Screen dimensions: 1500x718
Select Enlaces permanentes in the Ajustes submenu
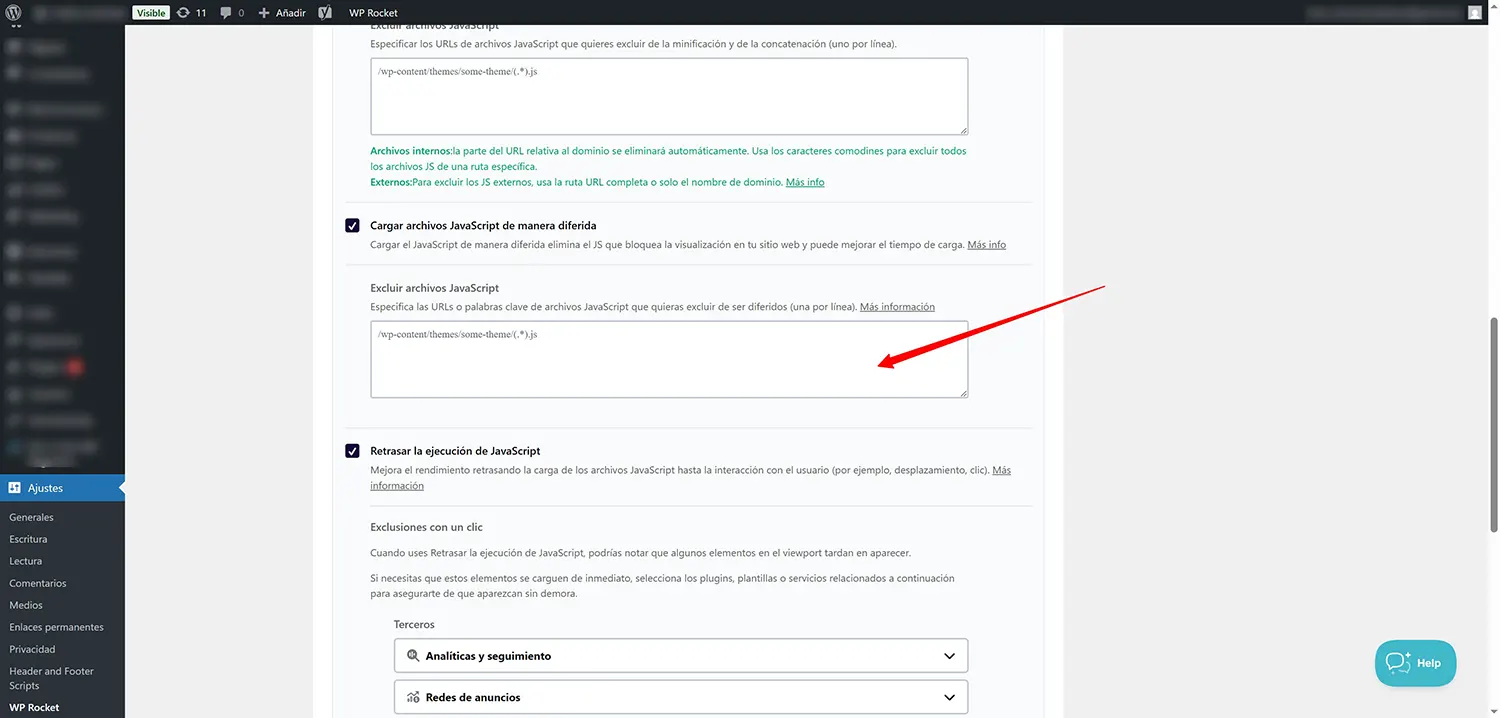pyautogui.click(x=59, y=626)
